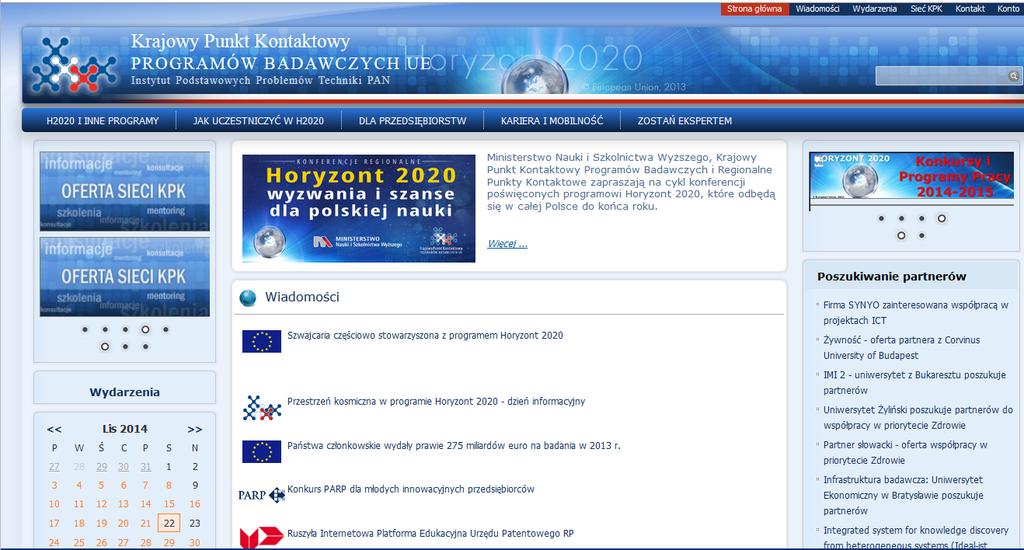Open Sieć KPK top menu item

(x=926, y=8)
